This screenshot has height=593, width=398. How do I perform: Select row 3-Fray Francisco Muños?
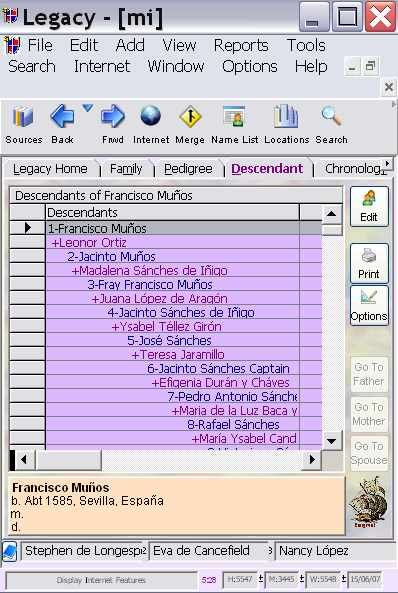pos(173,284)
